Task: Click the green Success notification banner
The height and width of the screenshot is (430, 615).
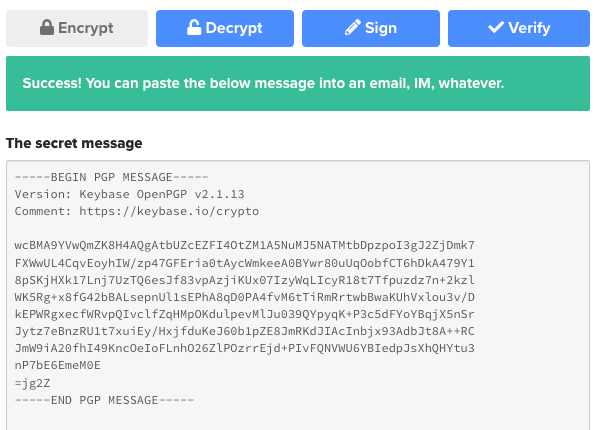Action: click(x=298, y=83)
